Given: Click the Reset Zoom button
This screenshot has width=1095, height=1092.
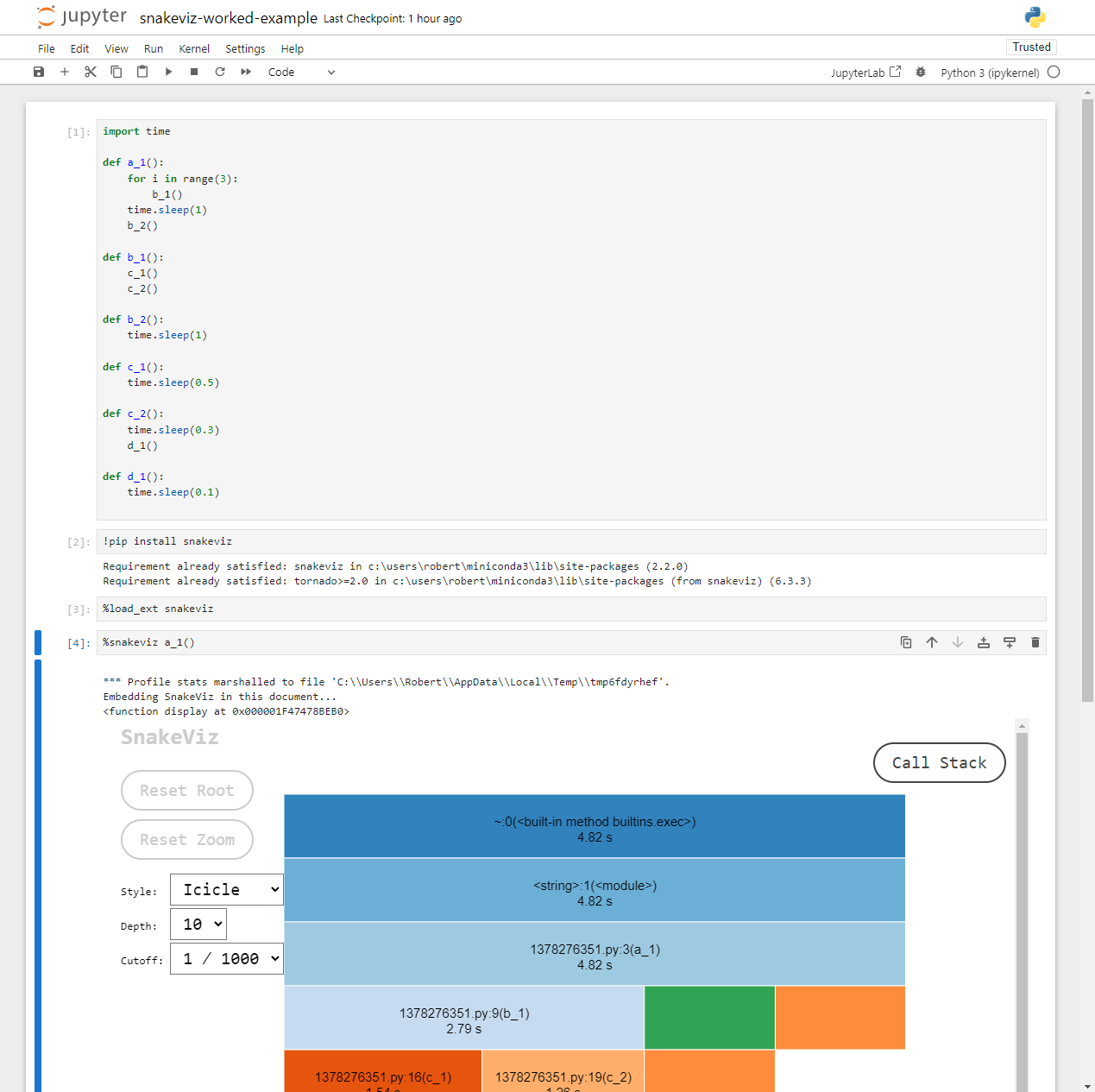Looking at the screenshot, I should [187, 840].
